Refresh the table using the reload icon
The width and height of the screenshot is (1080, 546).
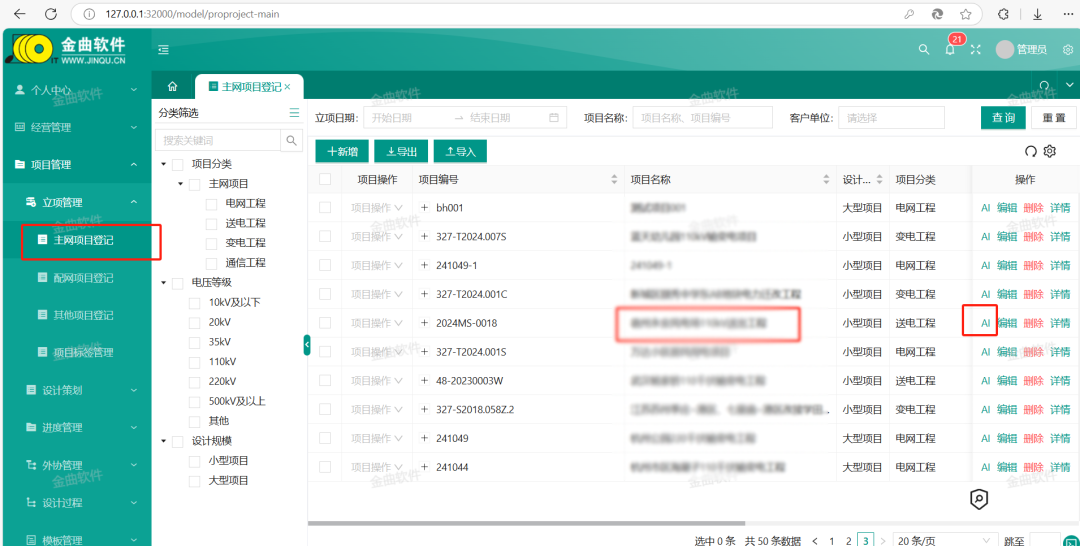coord(1031,151)
